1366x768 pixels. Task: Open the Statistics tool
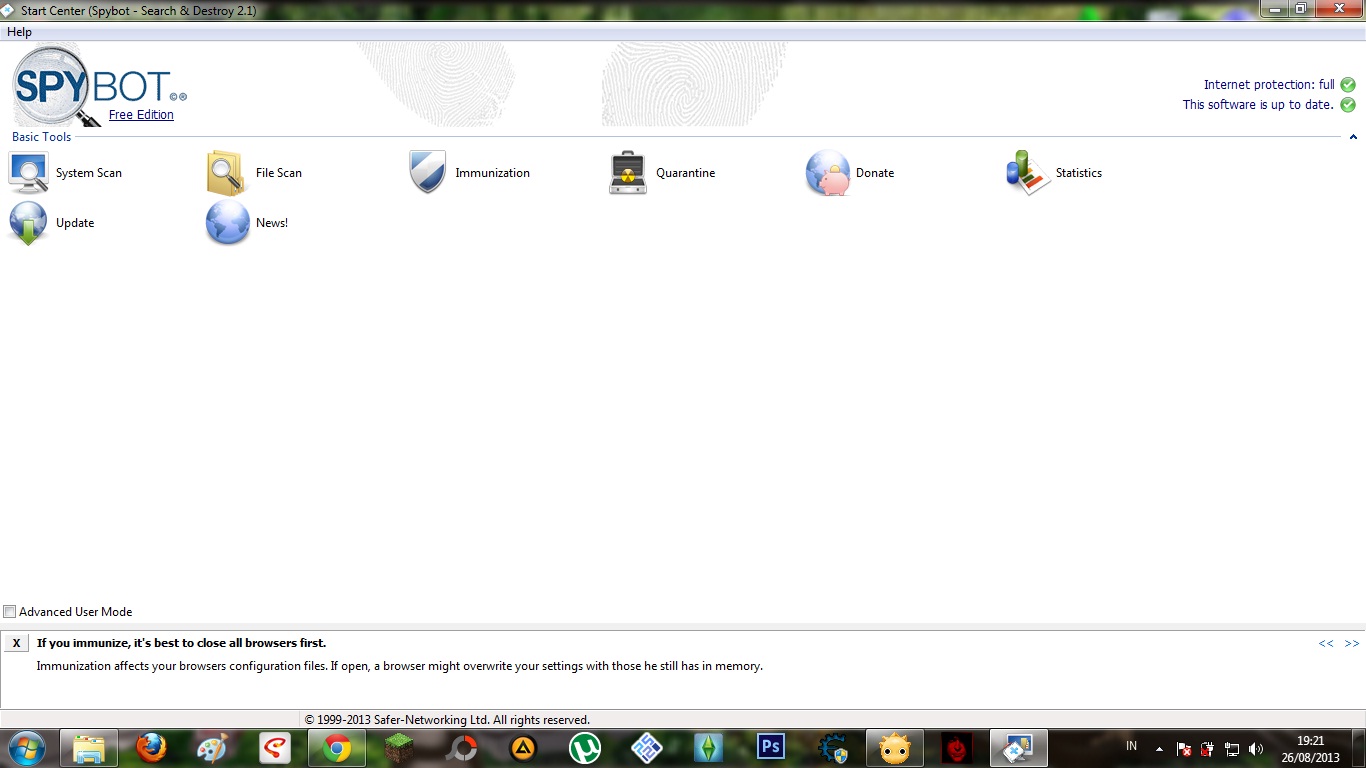pyautogui.click(x=1054, y=173)
